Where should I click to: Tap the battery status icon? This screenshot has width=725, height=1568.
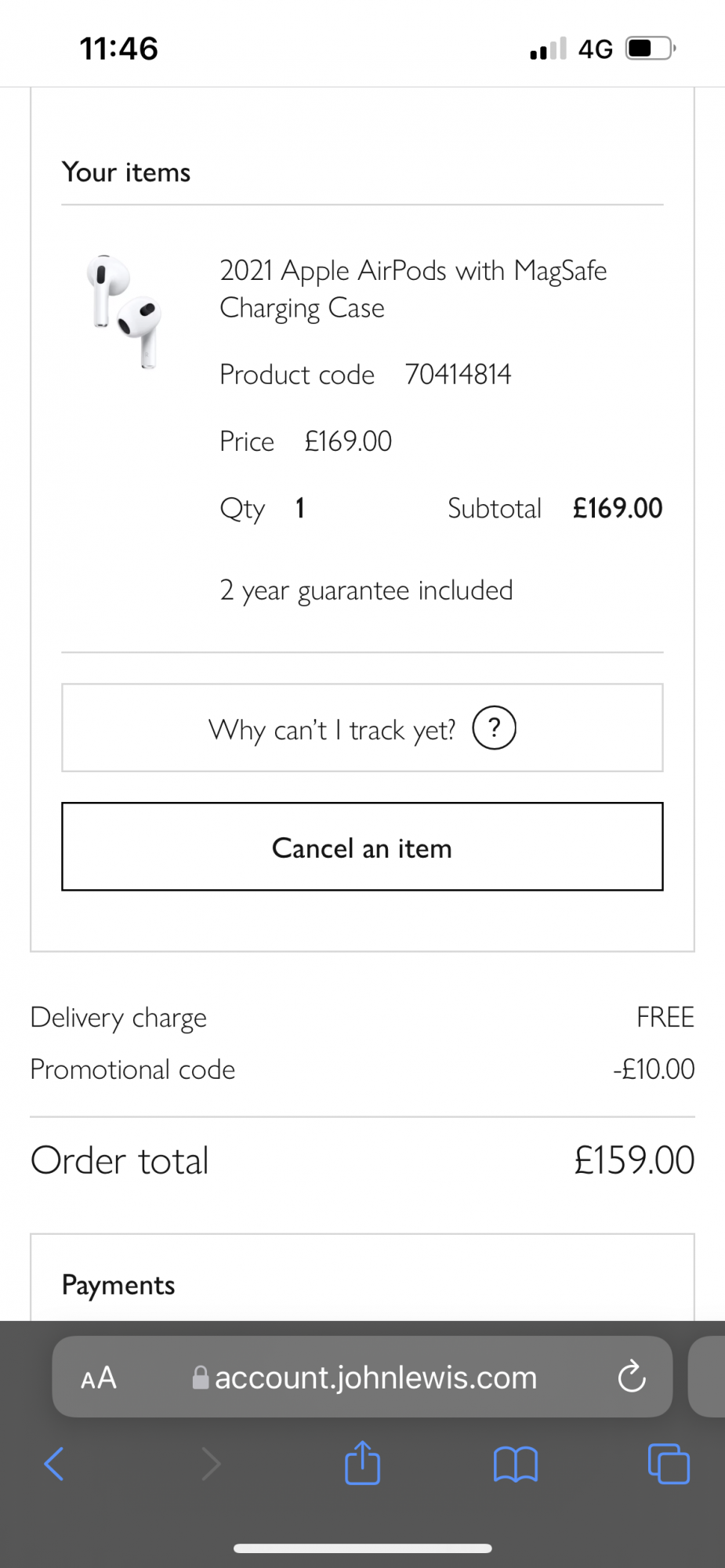[650, 49]
